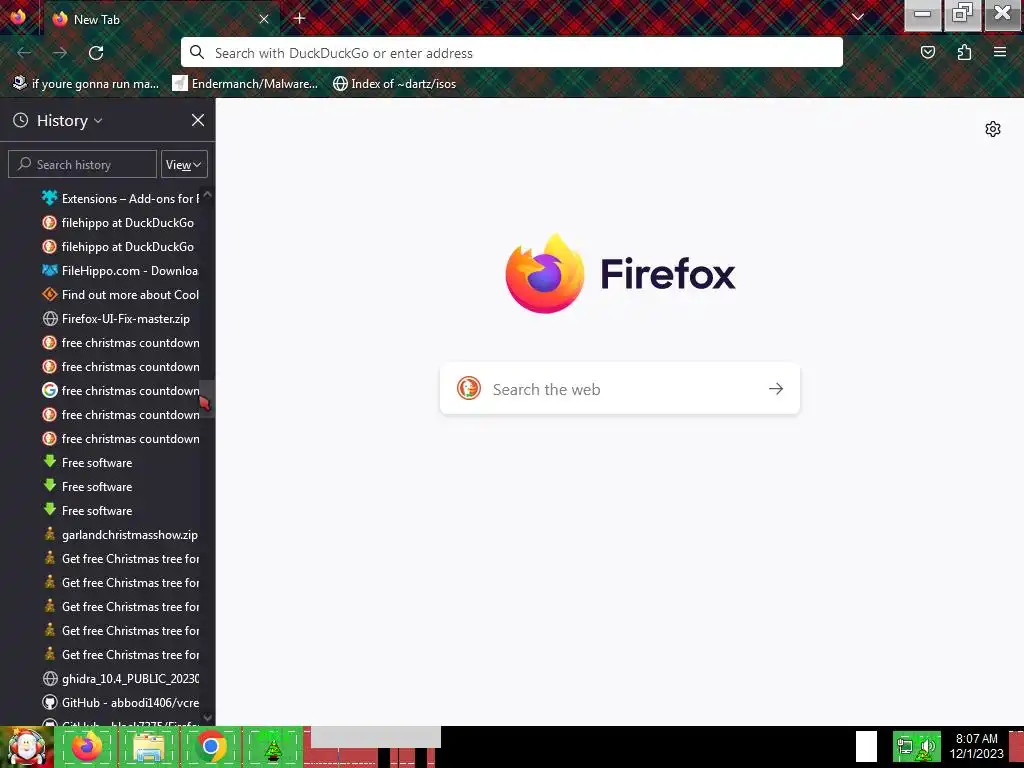1024x768 pixels.
Task: Focus the Search the web box
Action: click(x=620, y=389)
